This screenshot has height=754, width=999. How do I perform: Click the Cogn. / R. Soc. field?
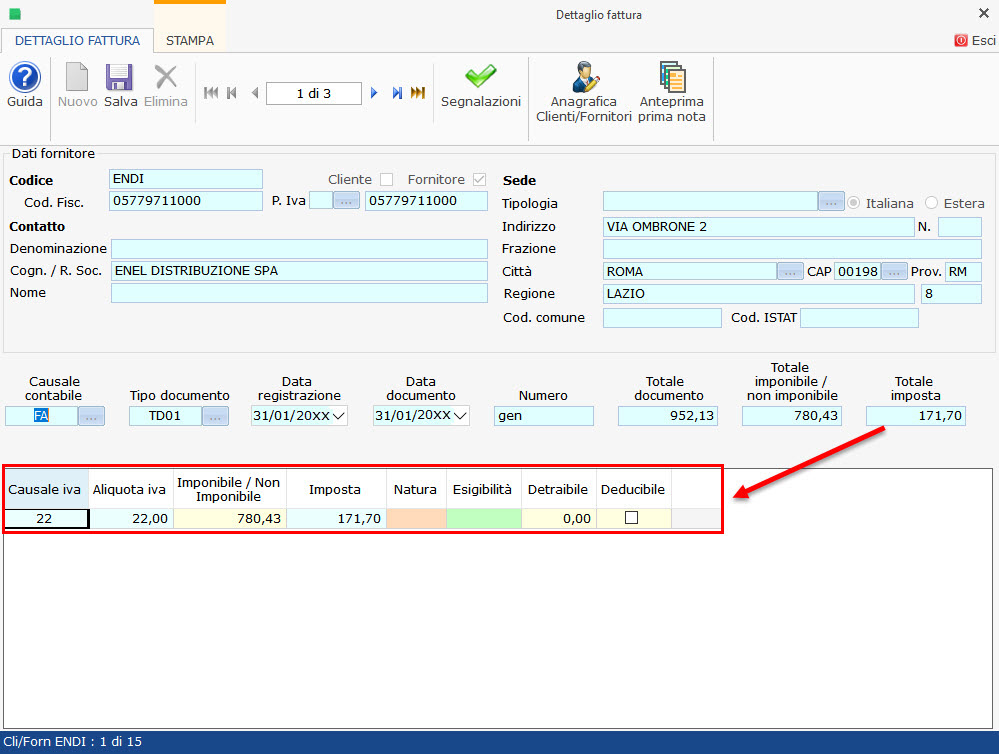click(x=299, y=271)
